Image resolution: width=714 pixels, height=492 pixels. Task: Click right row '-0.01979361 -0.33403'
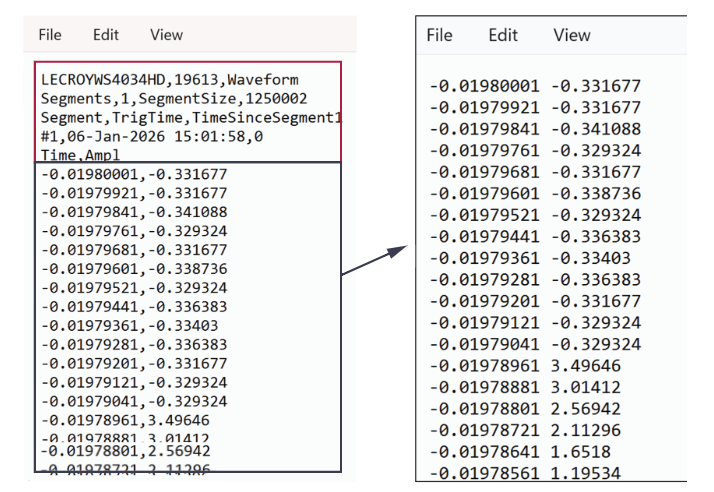point(530,258)
